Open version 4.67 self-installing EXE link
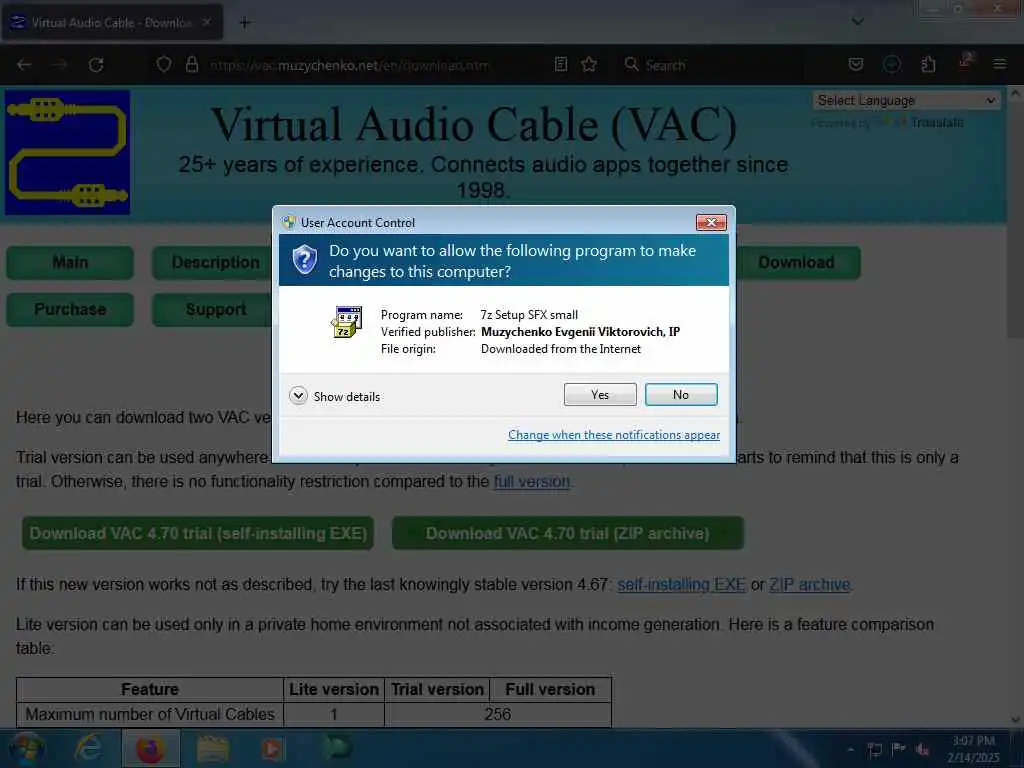 click(681, 584)
